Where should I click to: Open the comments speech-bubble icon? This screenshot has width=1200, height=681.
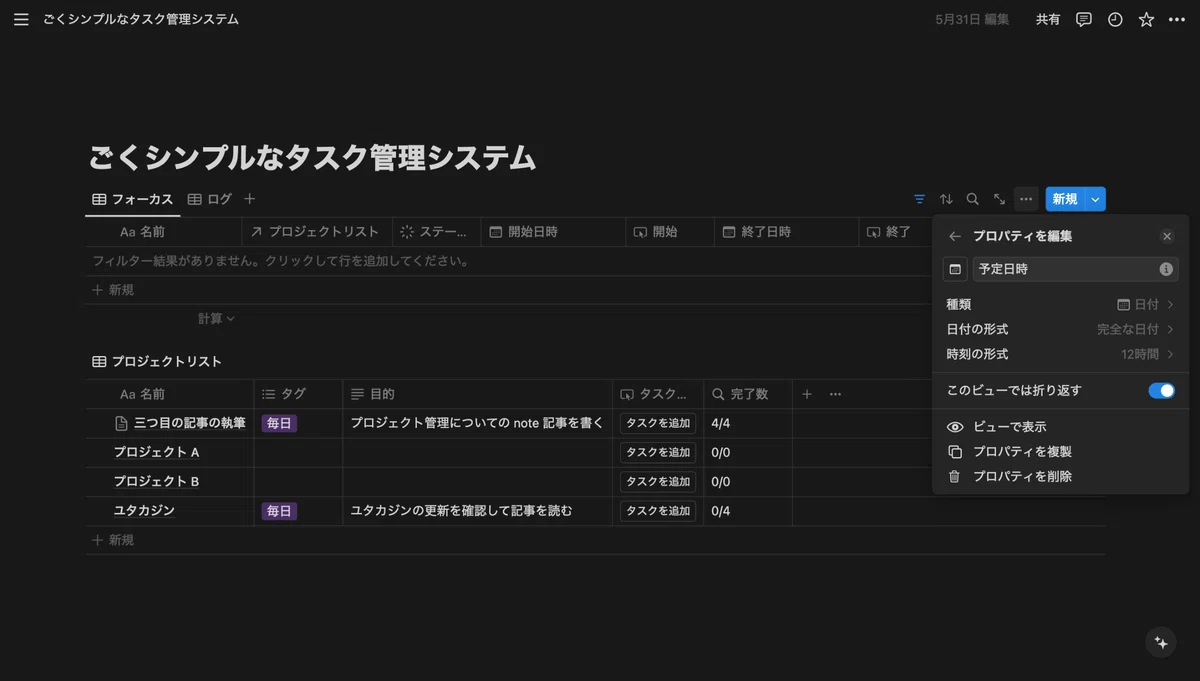1084,19
